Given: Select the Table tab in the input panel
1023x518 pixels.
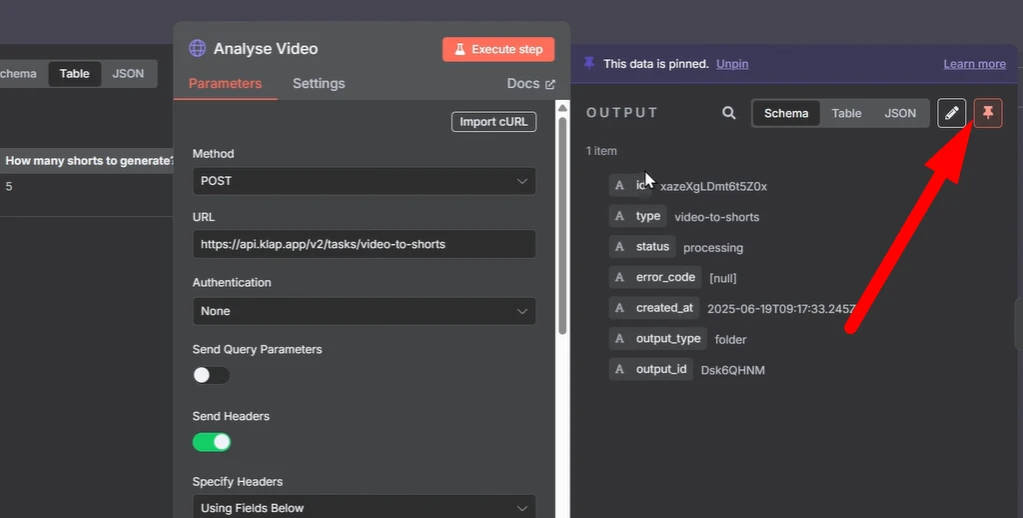Looking at the screenshot, I should [x=74, y=74].
